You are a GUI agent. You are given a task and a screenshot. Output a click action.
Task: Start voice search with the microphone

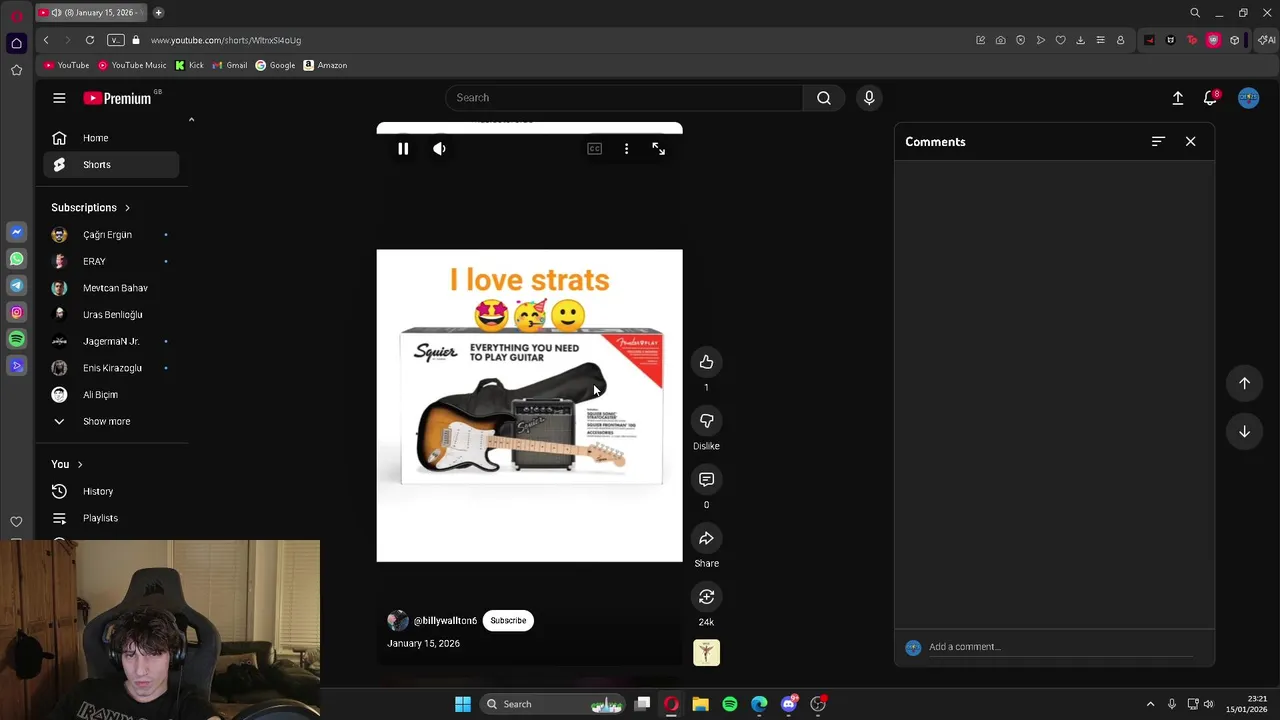pos(869,98)
